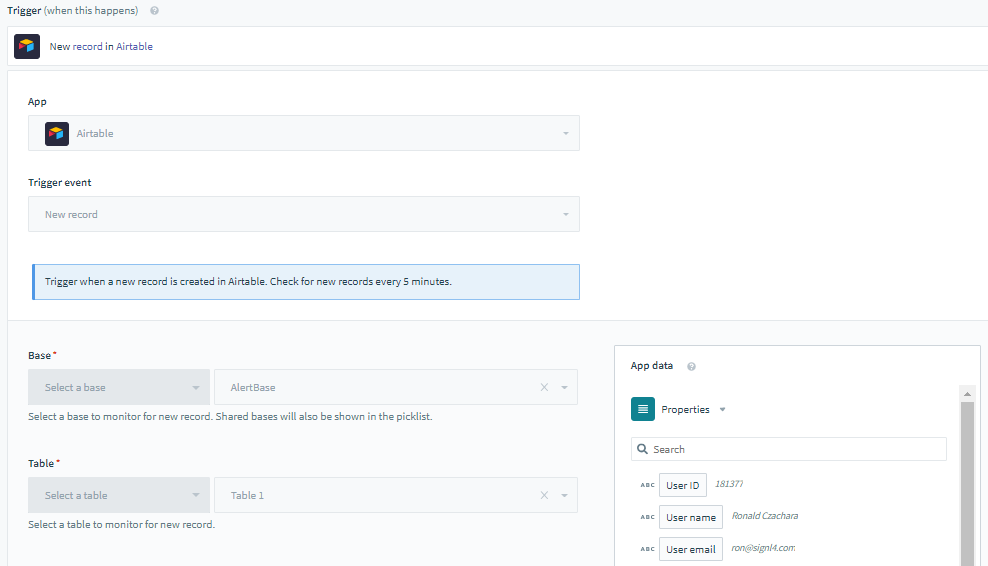
Task: Click the search magnifier icon
Action: click(642, 449)
